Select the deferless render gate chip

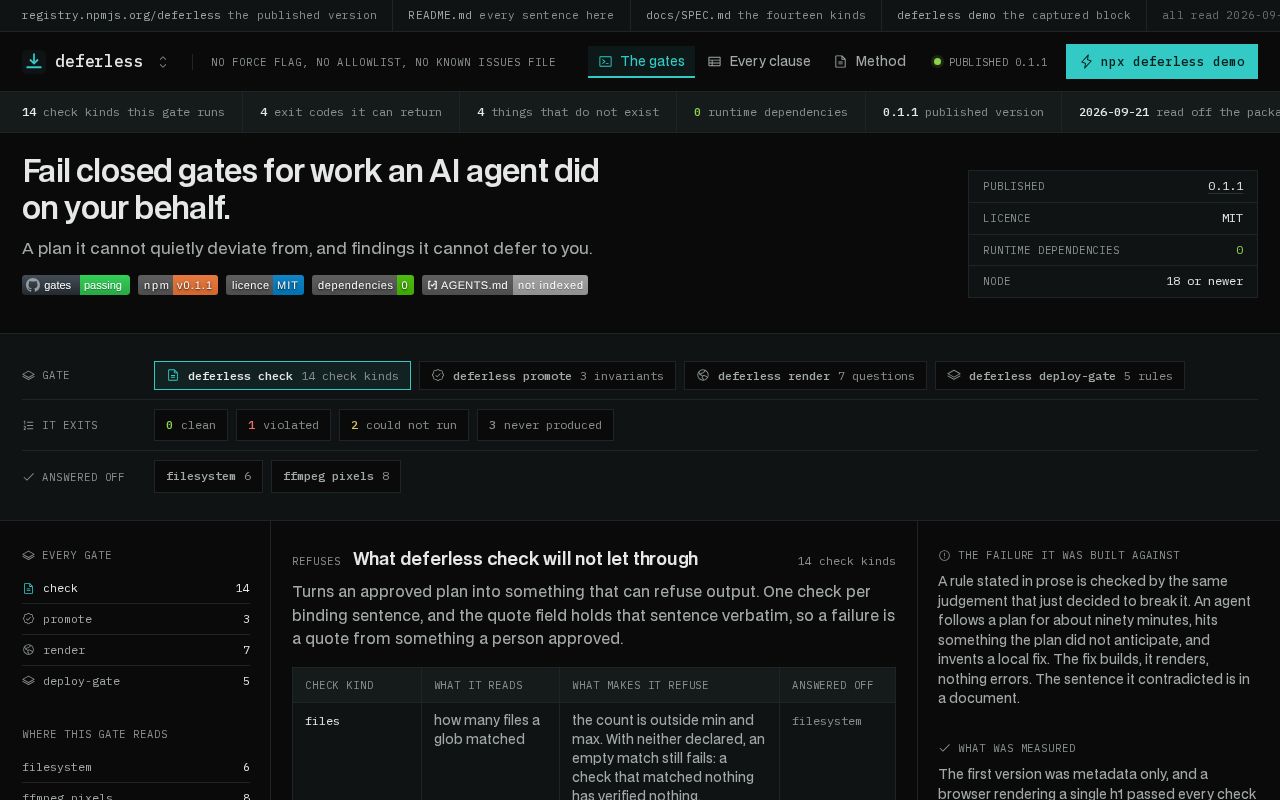[805, 375]
